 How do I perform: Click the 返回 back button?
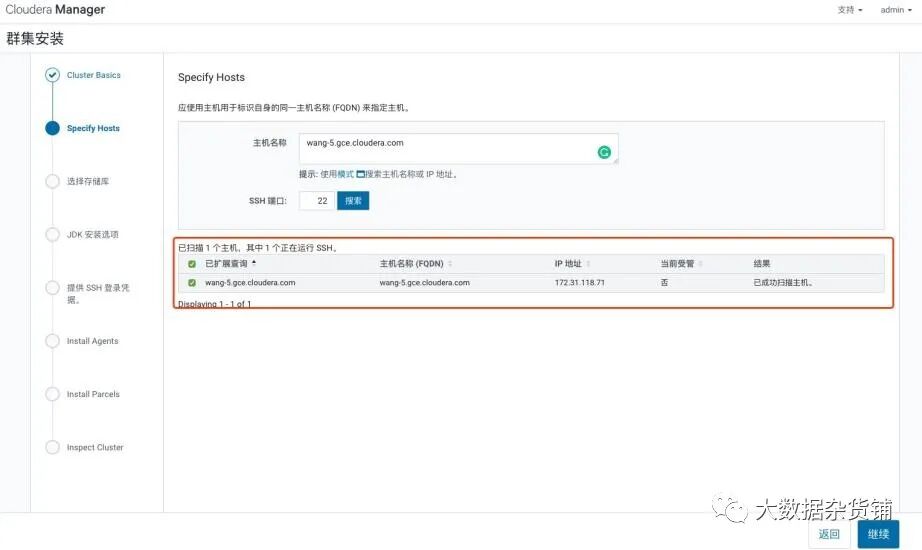point(829,534)
